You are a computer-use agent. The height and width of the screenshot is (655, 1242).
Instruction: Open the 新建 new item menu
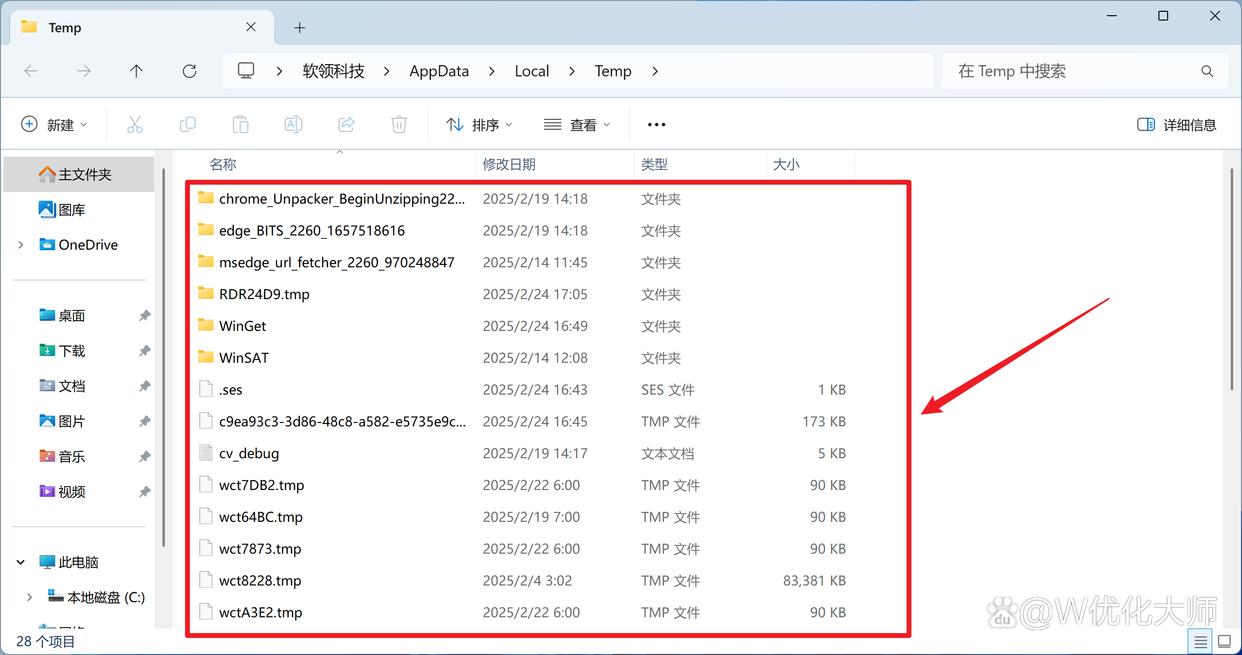(x=55, y=125)
